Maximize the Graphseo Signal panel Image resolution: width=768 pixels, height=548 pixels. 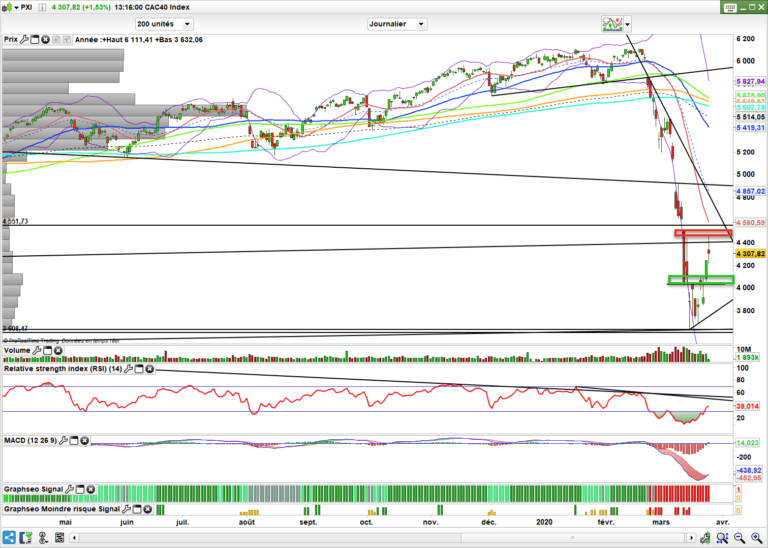tap(81, 488)
